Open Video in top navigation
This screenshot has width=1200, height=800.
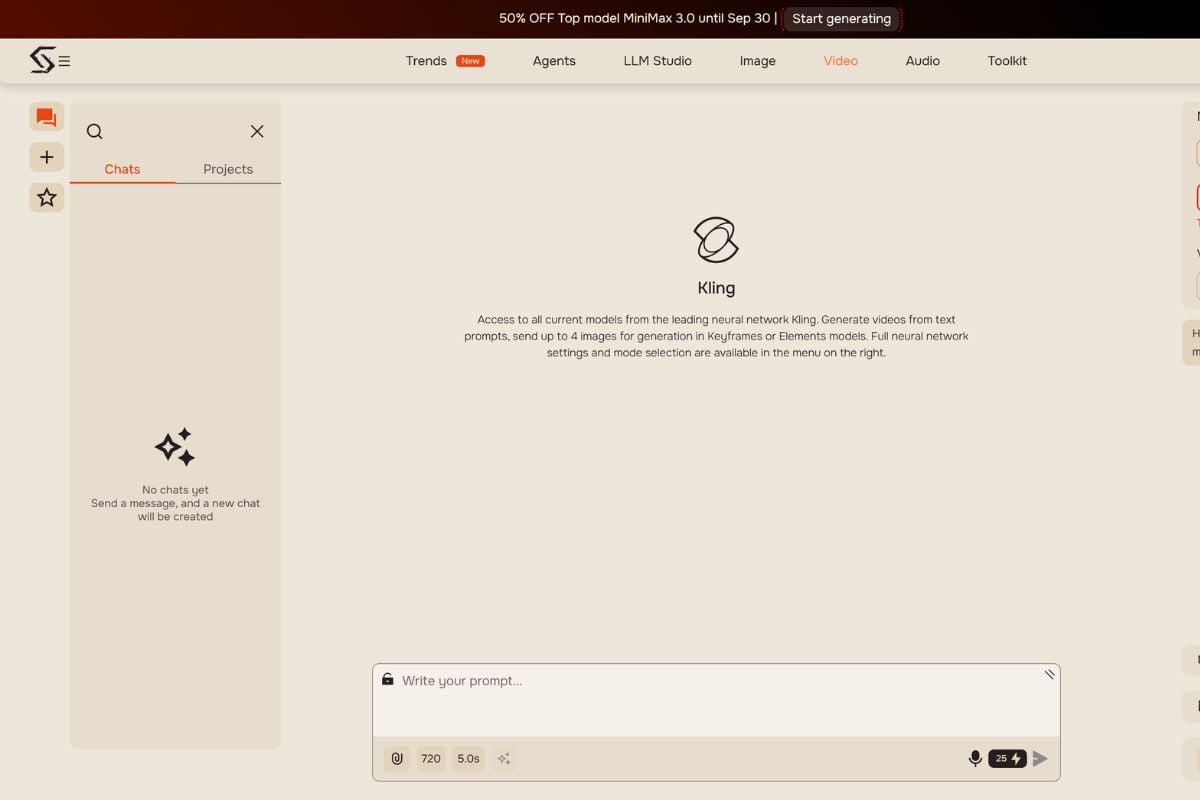(x=840, y=61)
